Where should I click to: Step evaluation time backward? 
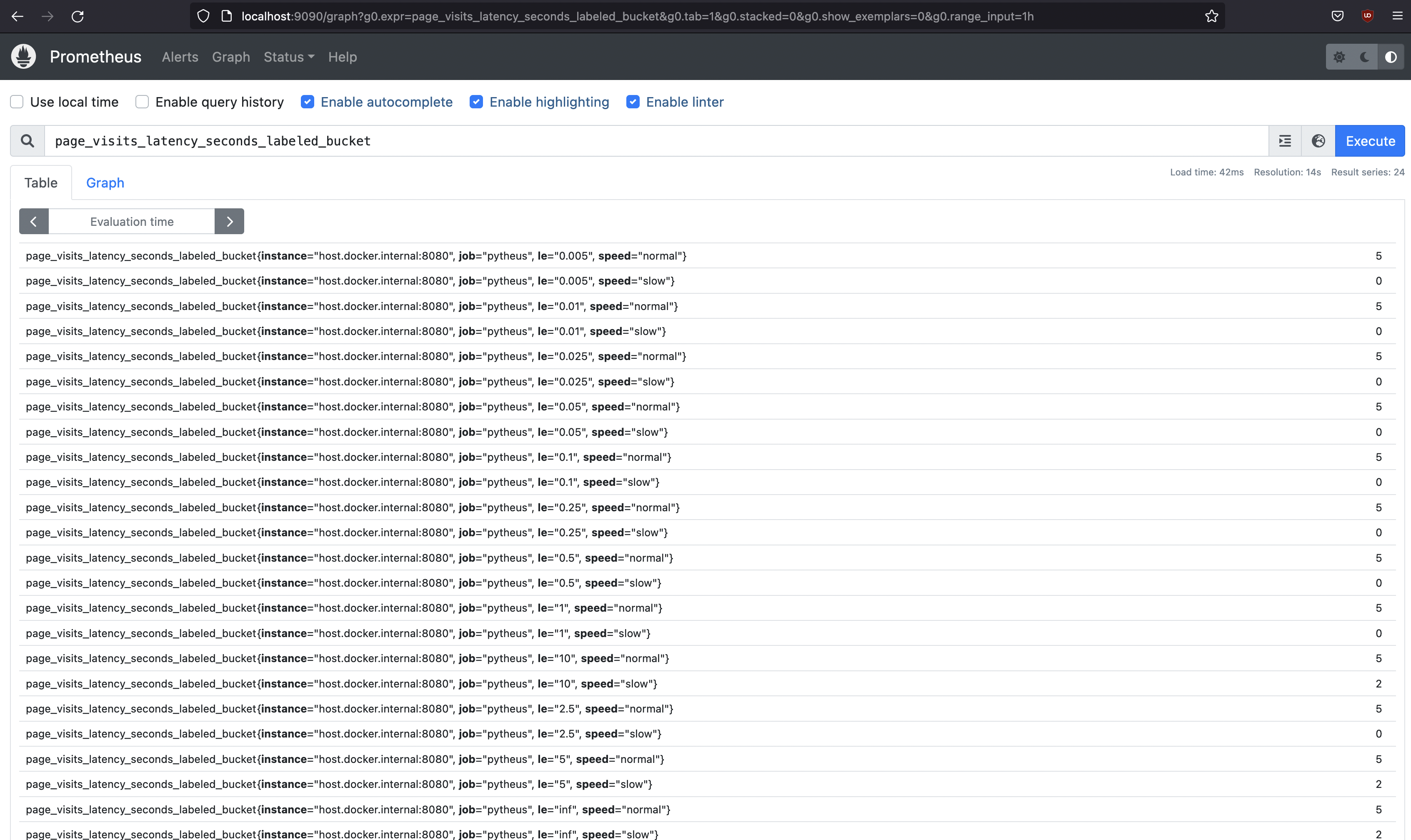[x=33, y=221]
